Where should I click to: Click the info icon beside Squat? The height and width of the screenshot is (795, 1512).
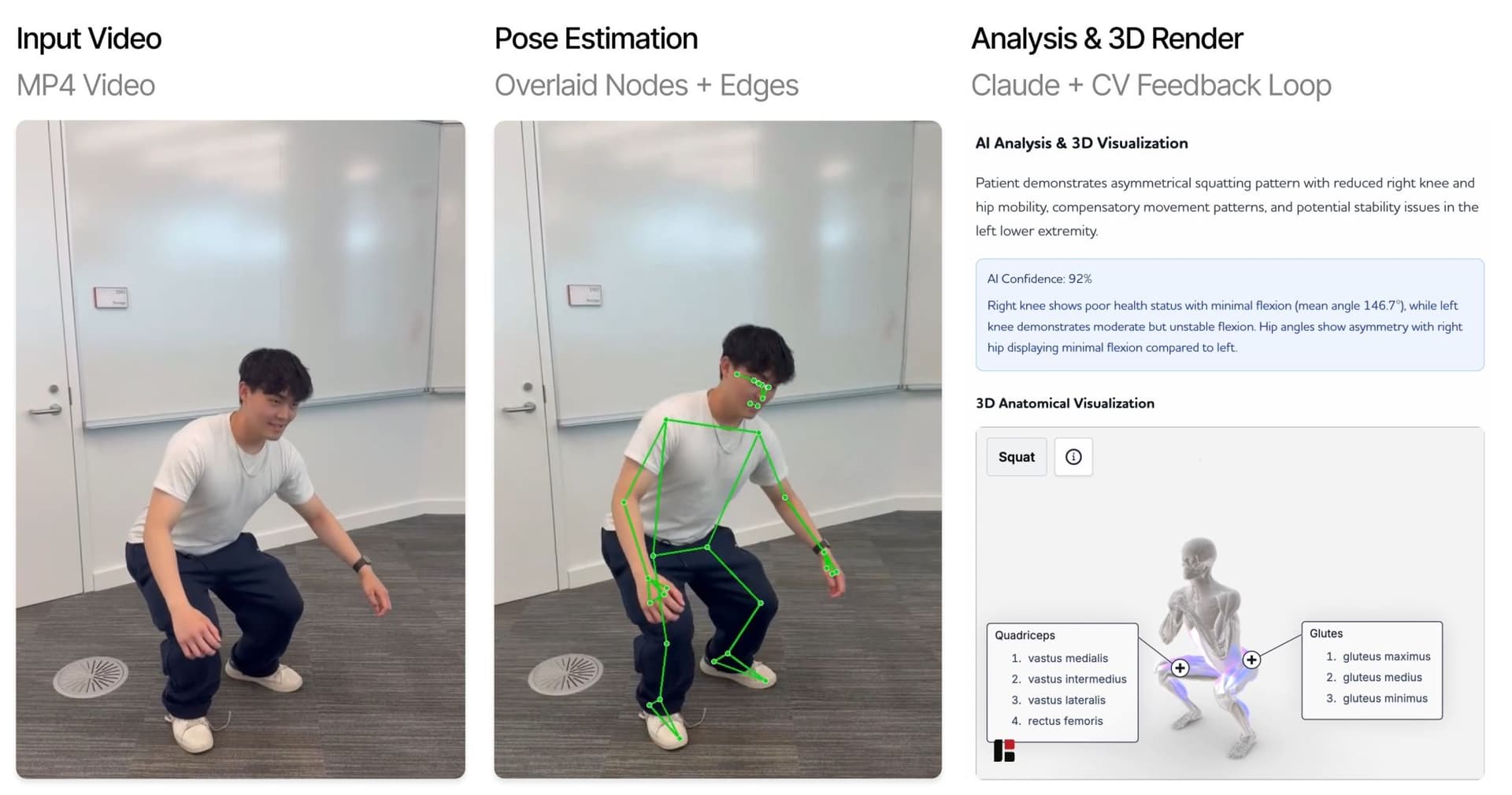pyautogui.click(x=1073, y=457)
